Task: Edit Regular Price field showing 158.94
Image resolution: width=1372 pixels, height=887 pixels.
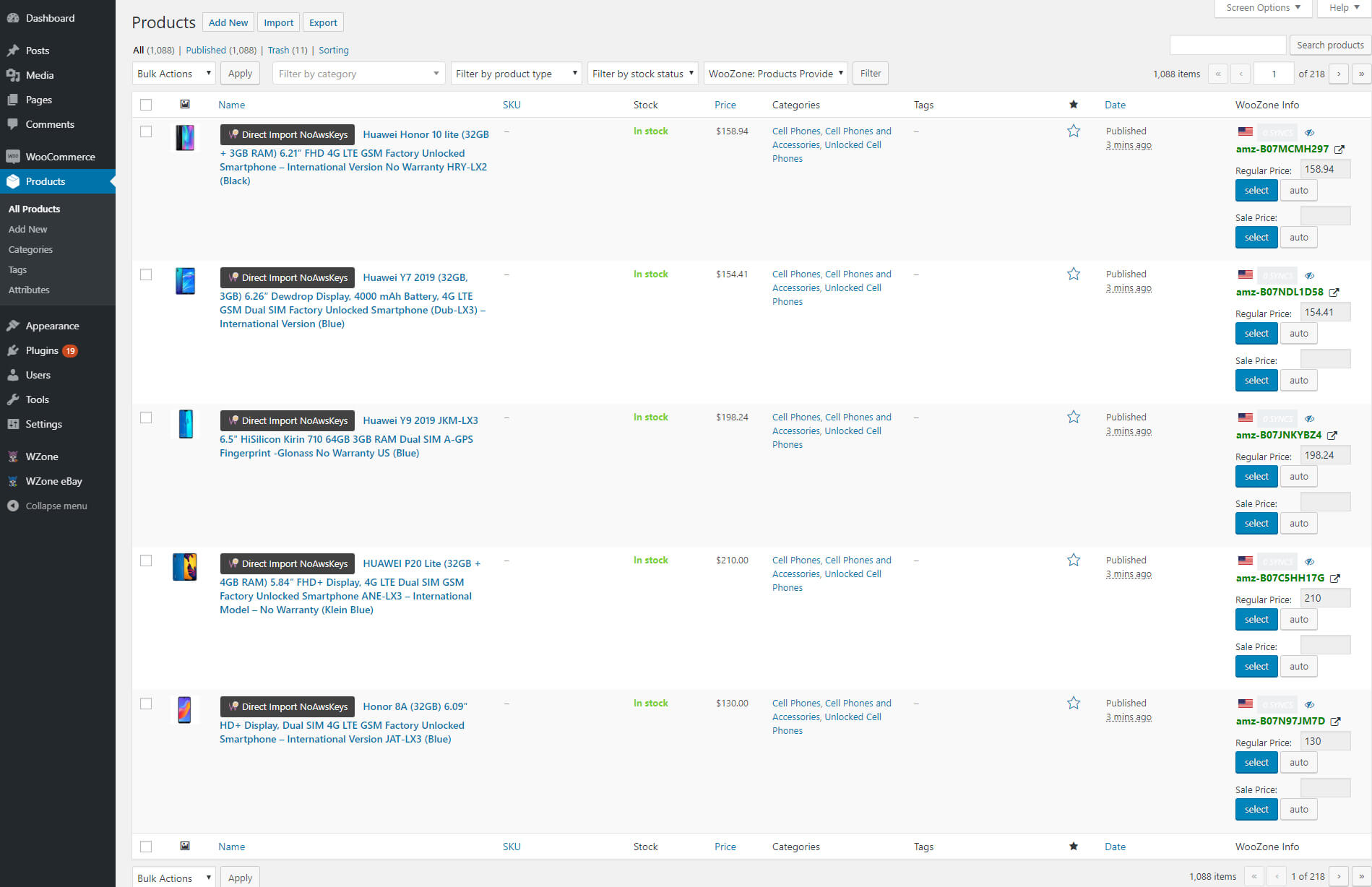Action: (1326, 169)
